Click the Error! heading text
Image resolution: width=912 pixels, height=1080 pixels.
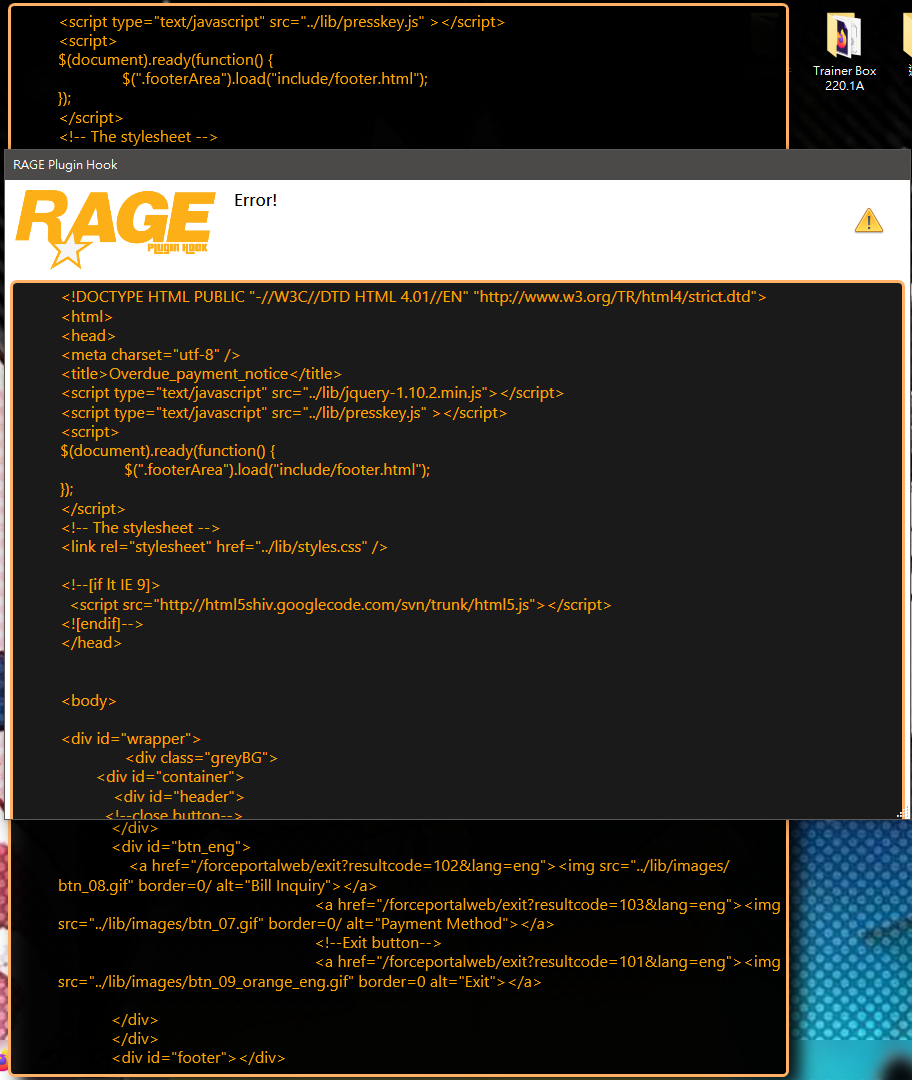[x=256, y=200]
